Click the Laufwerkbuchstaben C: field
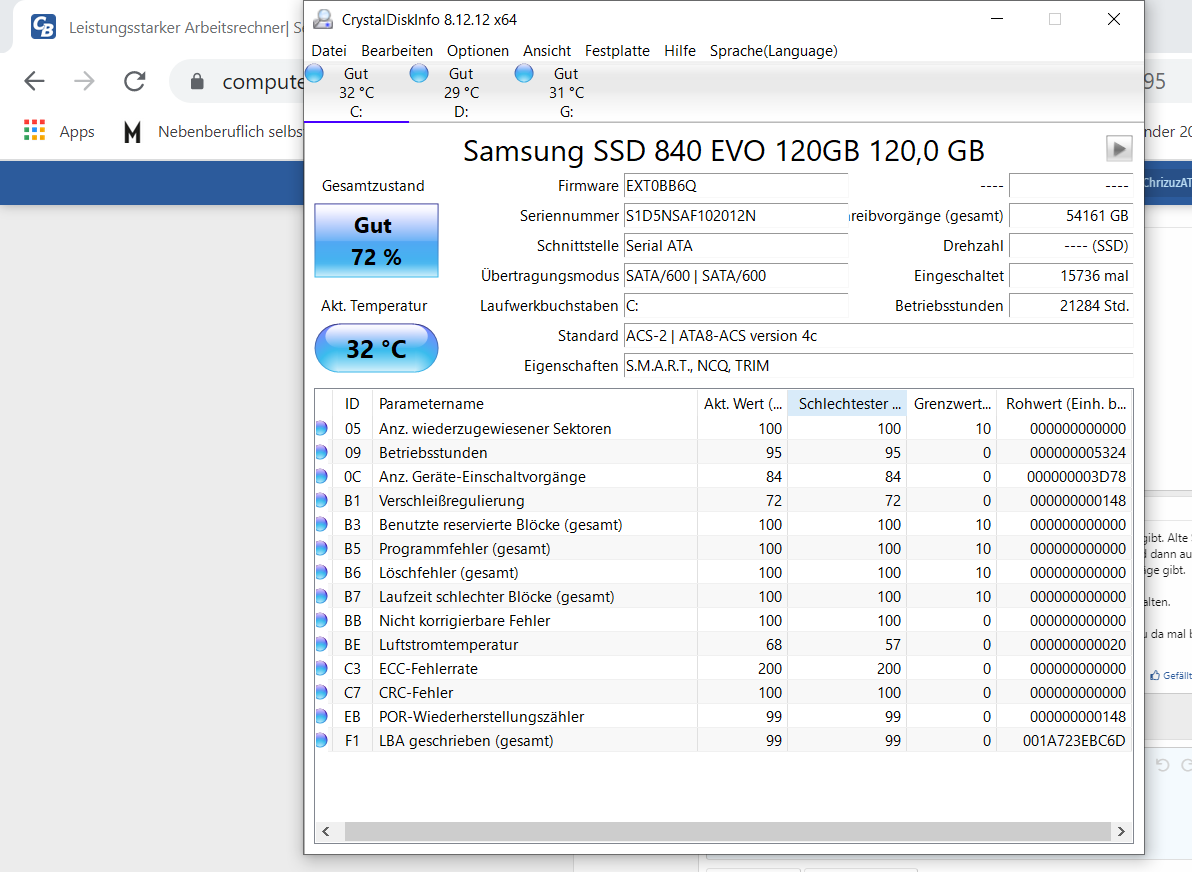1192x872 pixels. click(x=736, y=306)
